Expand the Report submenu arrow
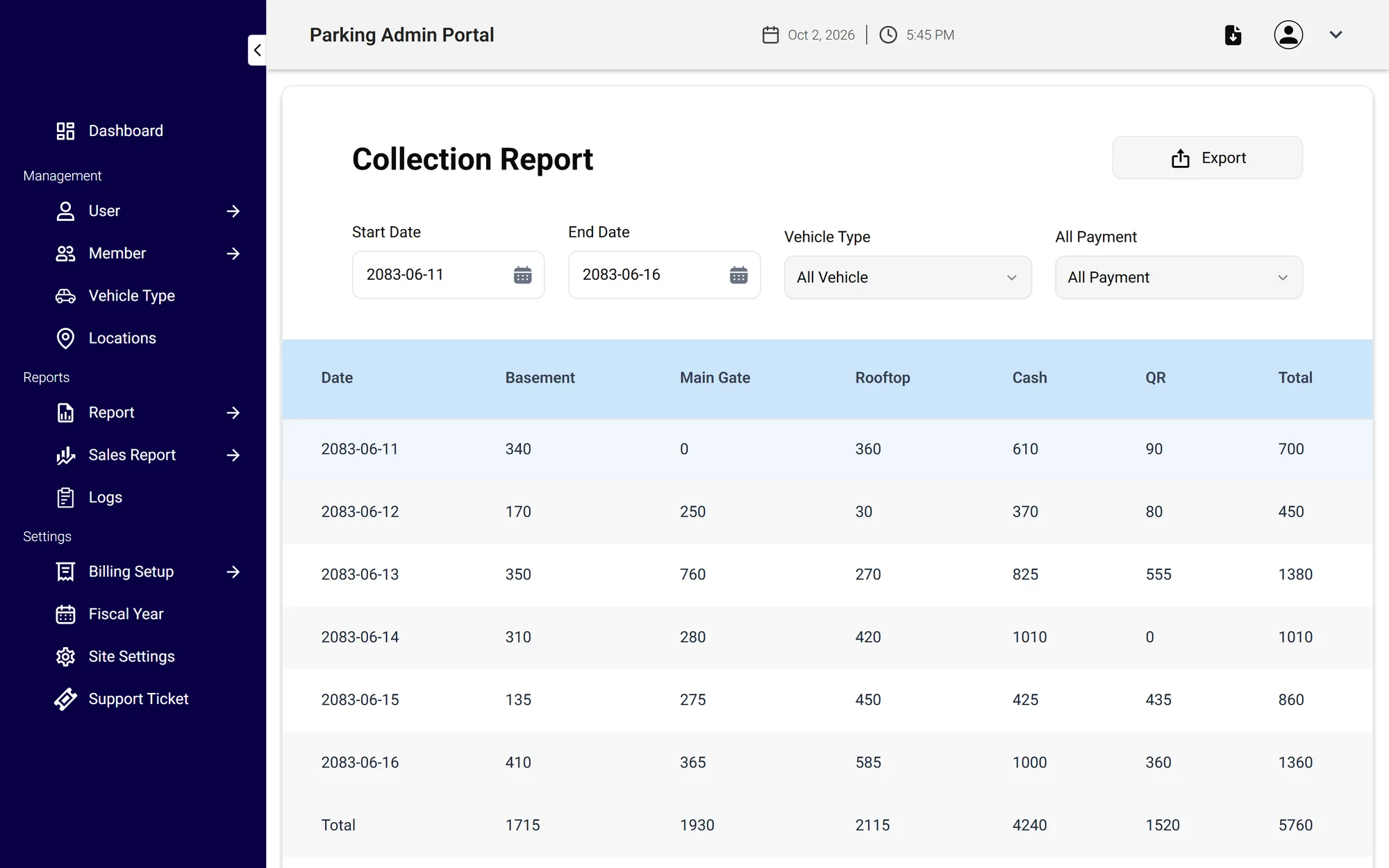Image resolution: width=1389 pixels, height=868 pixels. click(x=233, y=412)
